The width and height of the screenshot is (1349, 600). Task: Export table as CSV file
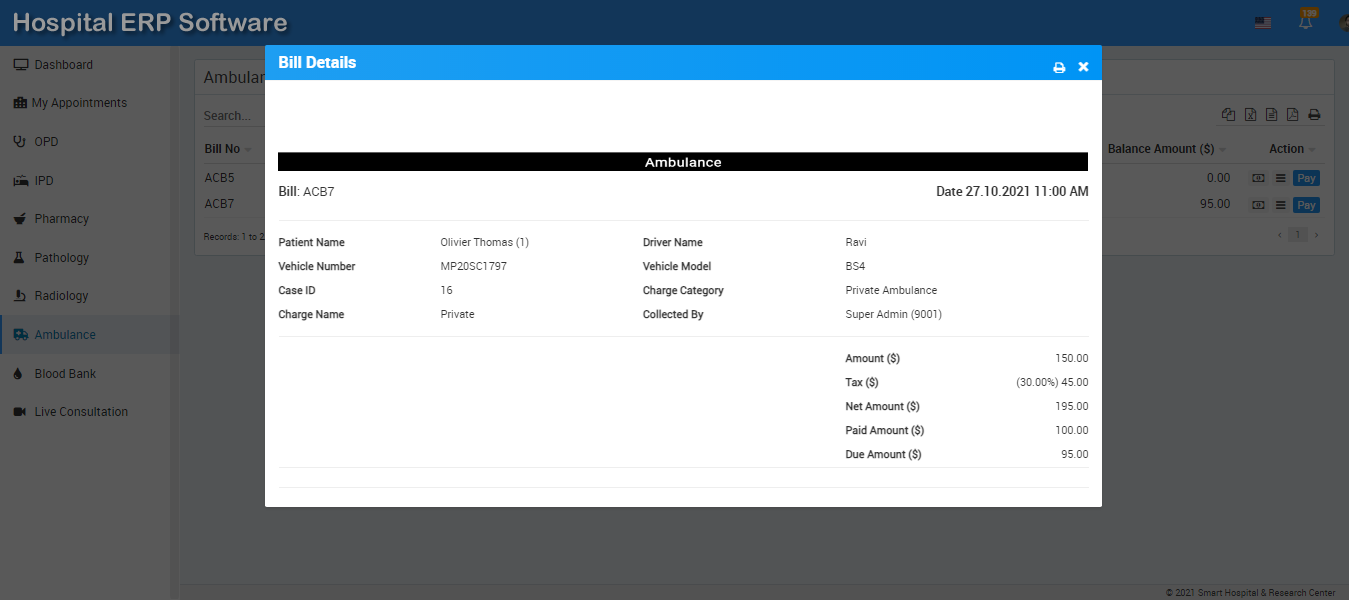tap(1271, 115)
